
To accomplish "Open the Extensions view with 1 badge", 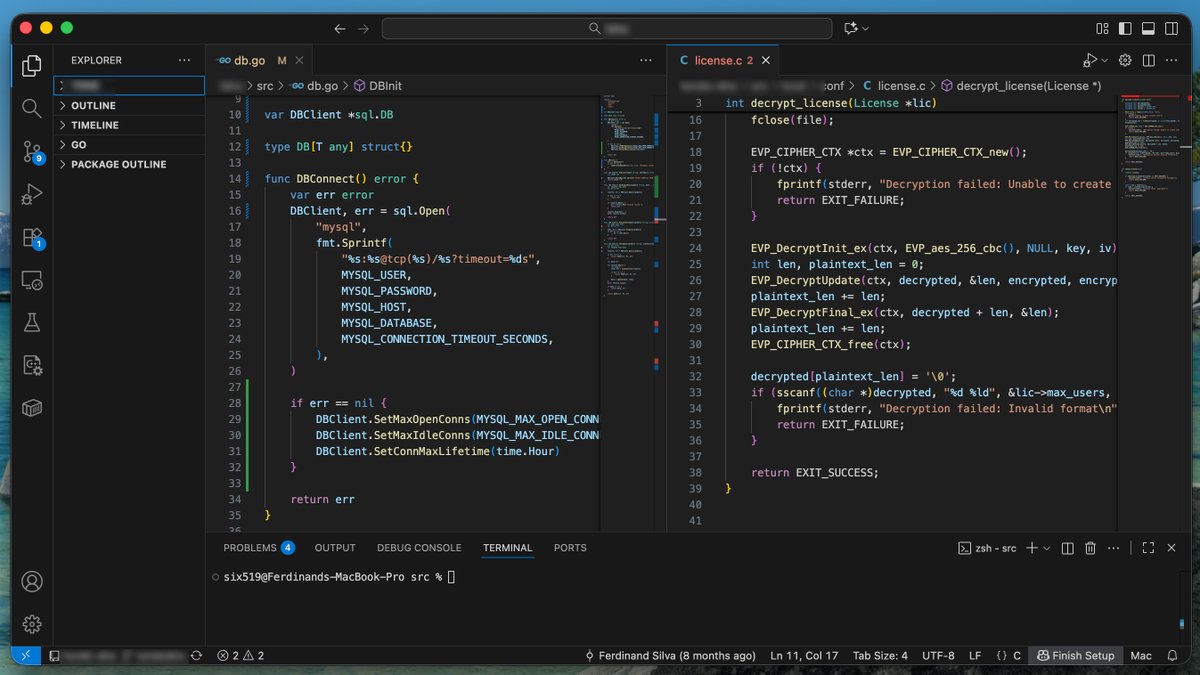I will pyautogui.click(x=32, y=237).
